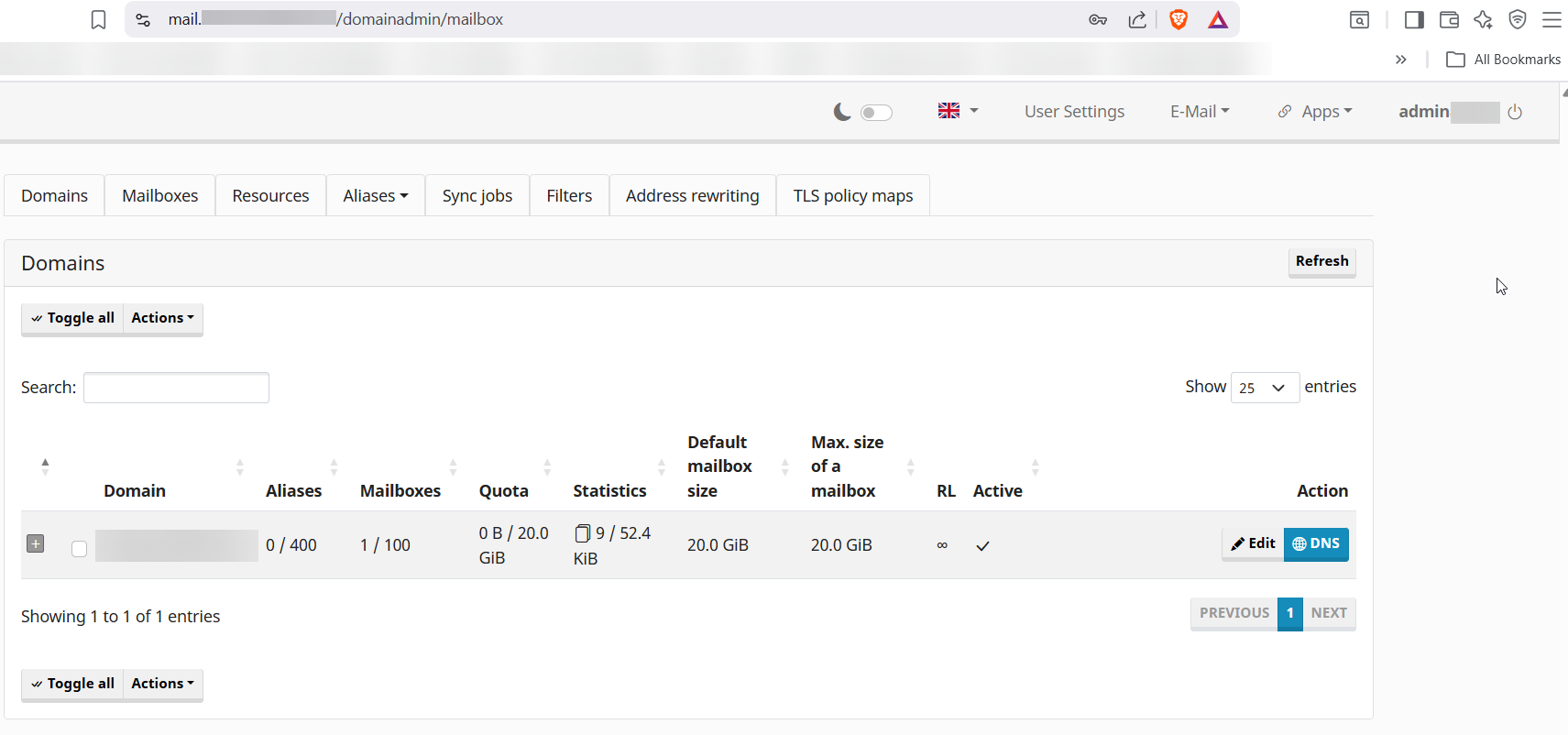Click the Brave Shields lion icon

click(1179, 19)
